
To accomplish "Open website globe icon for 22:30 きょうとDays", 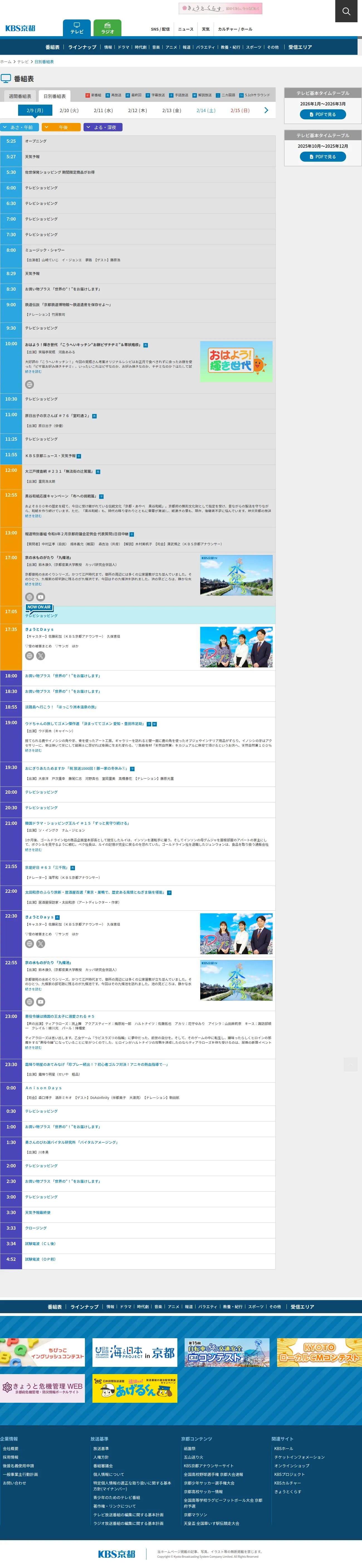I will [x=29, y=943].
